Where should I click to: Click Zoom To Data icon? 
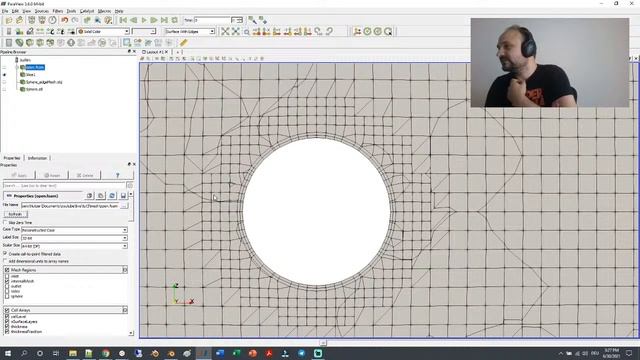click(236, 31)
